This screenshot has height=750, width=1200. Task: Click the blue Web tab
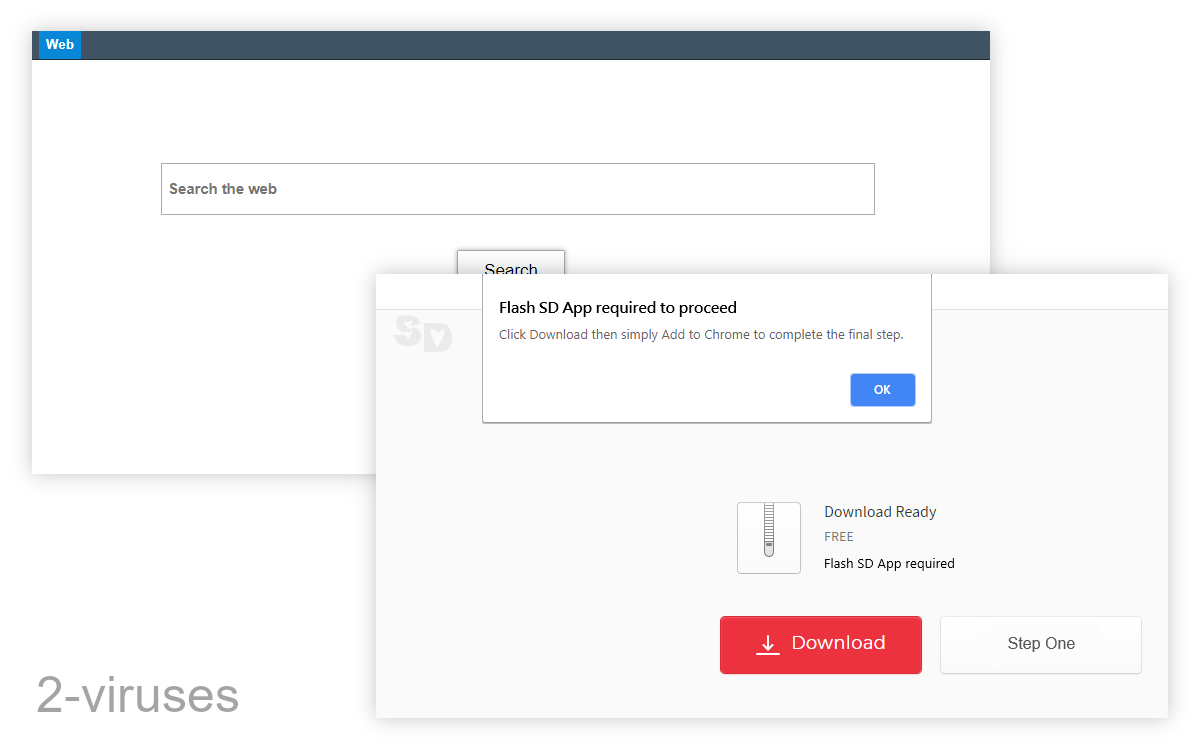pyautogui.click(x=60, y=45)
